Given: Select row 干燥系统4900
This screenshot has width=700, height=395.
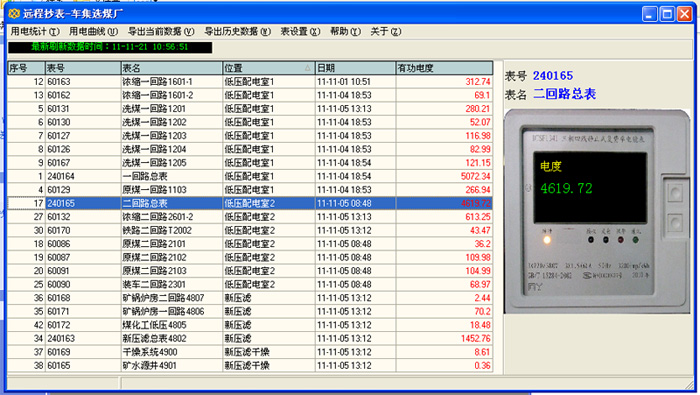Looking at the screenshot, I should (x=250, y=352).
